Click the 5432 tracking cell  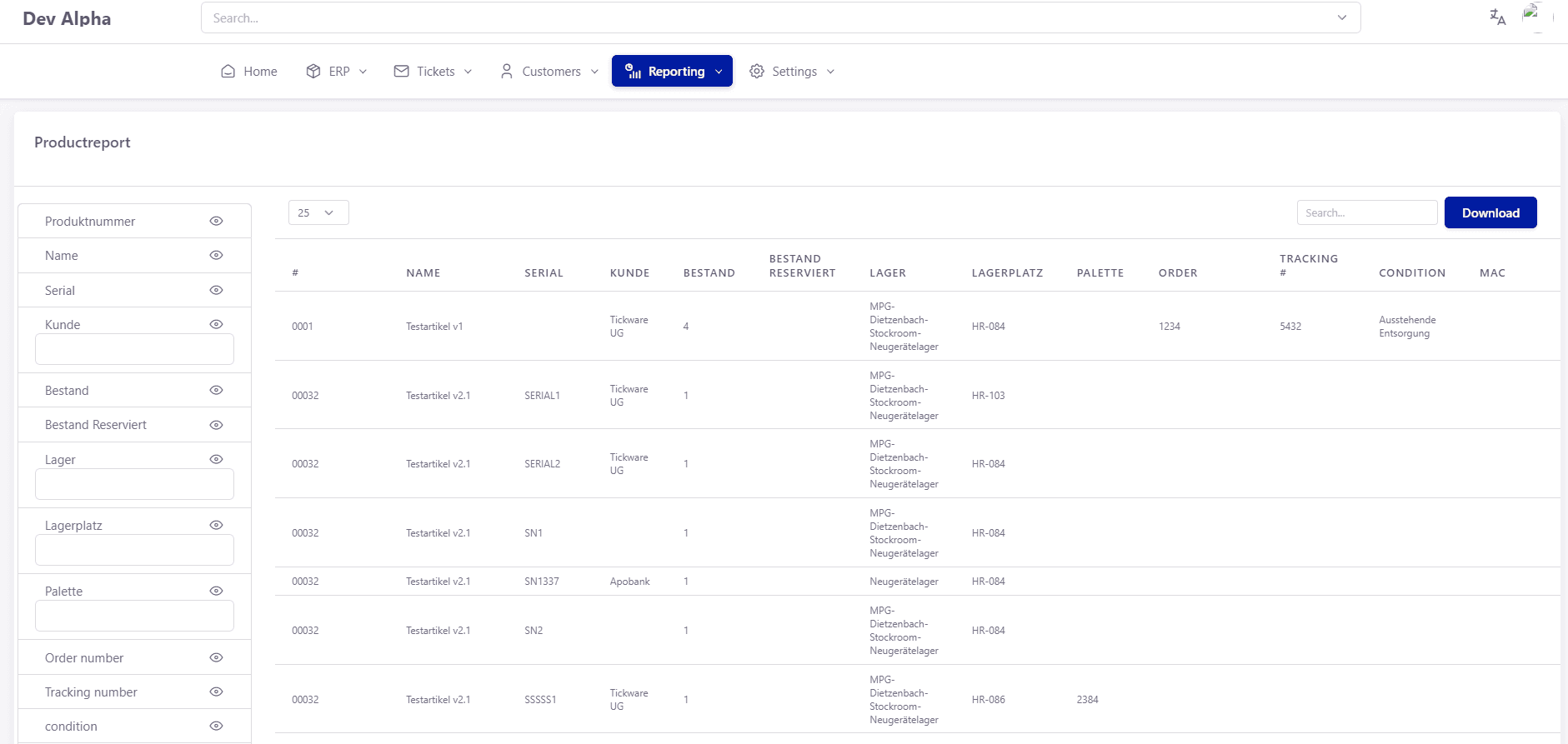(x=1290, y=326)
